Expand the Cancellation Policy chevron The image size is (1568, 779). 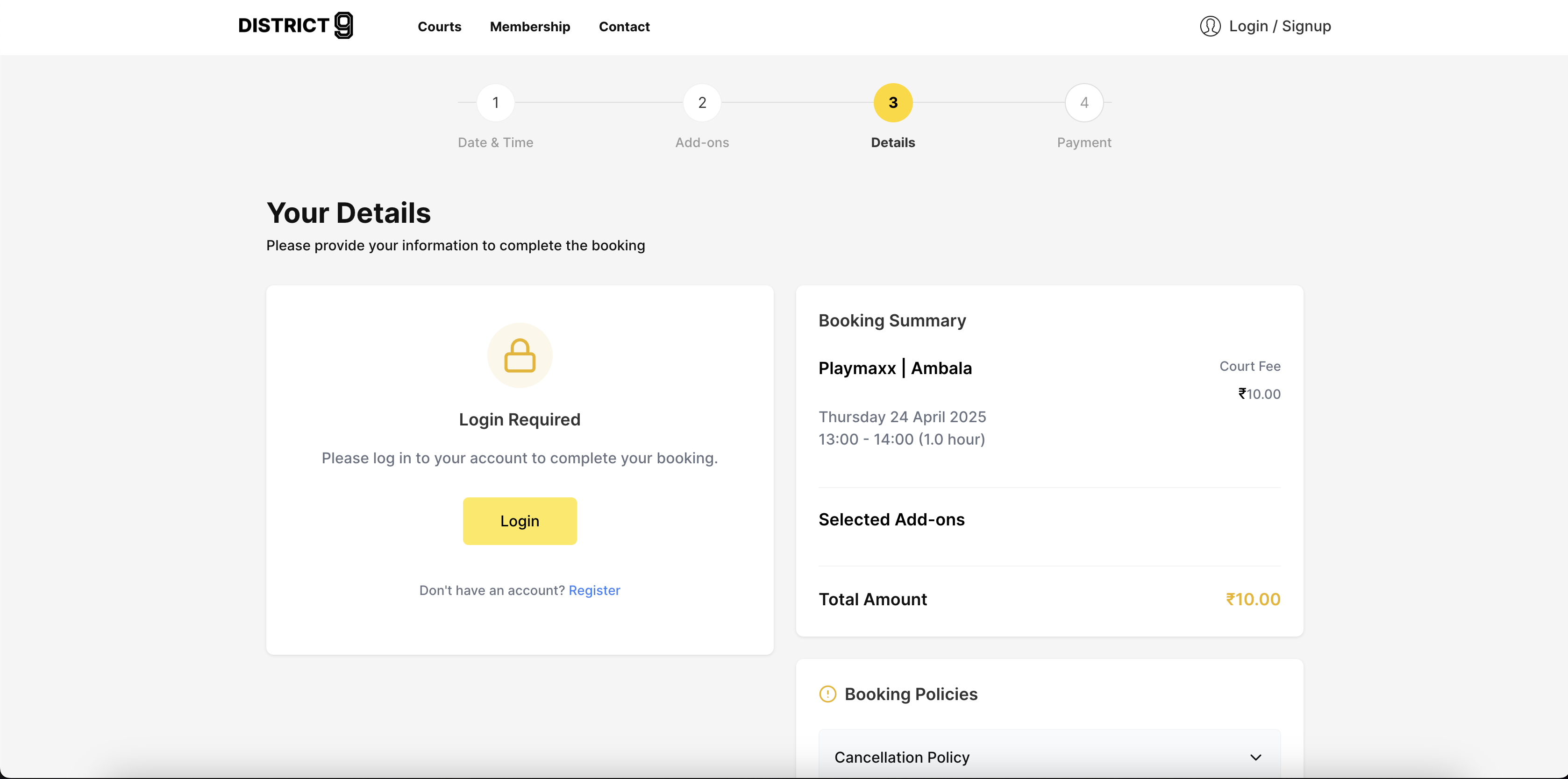tap(1256, 757)
